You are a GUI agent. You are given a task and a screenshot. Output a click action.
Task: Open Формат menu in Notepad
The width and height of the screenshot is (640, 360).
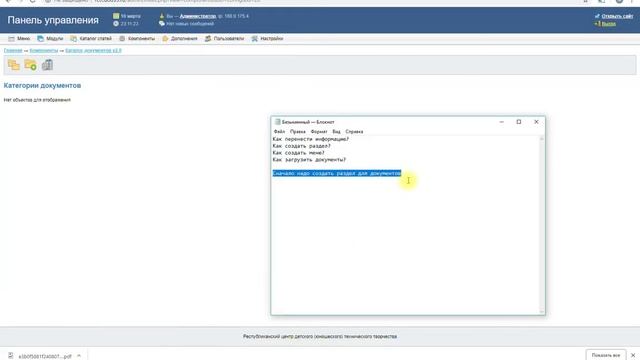pyautogui.click(x=319, y=131)
